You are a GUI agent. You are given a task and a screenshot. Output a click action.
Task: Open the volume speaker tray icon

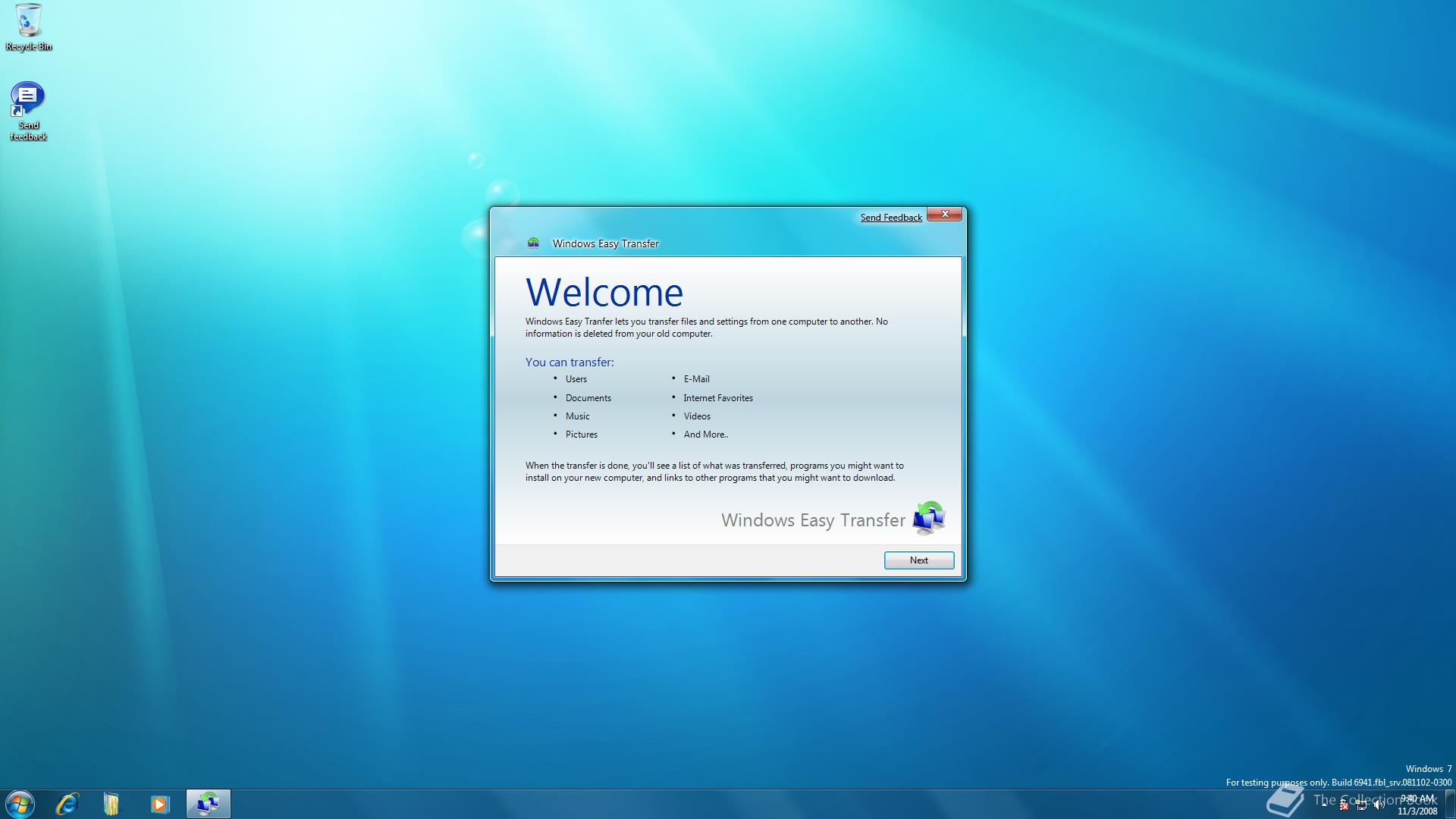[x=1379, y=805]
